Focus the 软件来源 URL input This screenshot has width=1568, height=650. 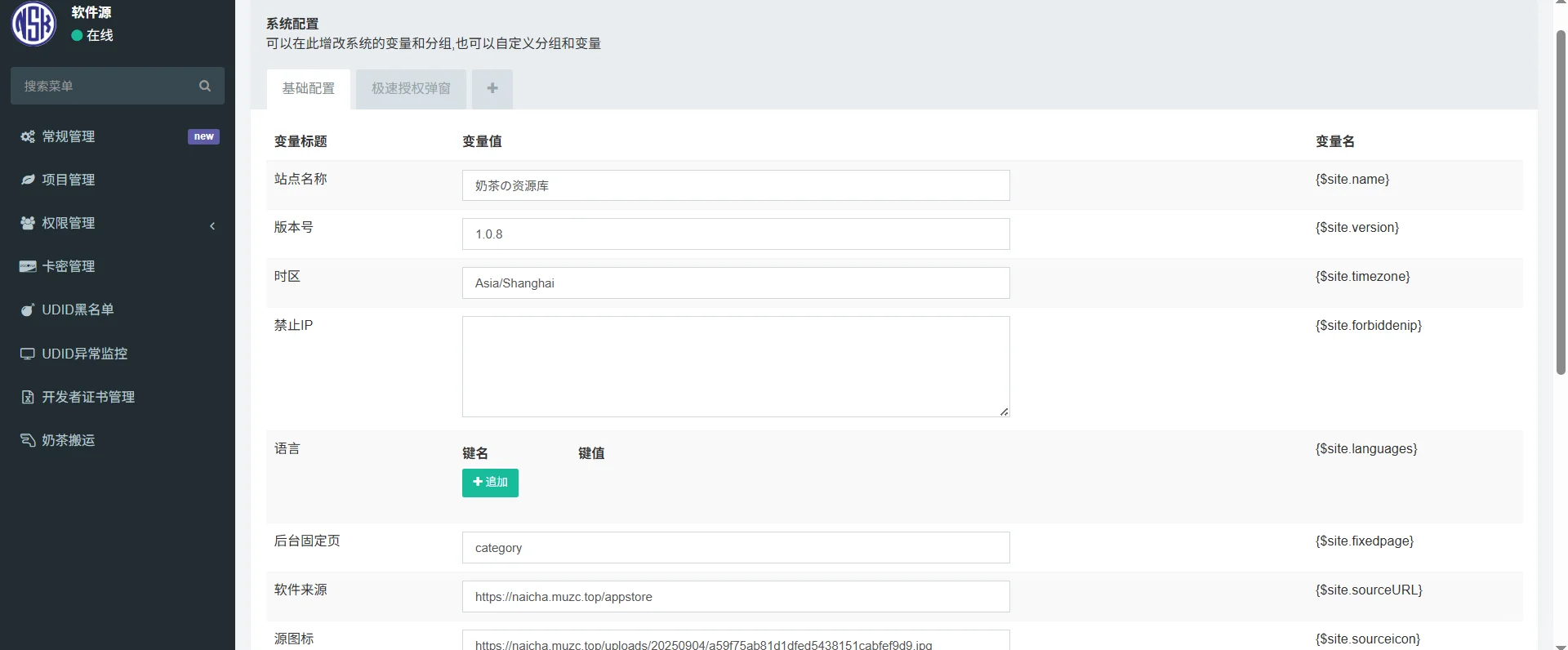[736, 597]
